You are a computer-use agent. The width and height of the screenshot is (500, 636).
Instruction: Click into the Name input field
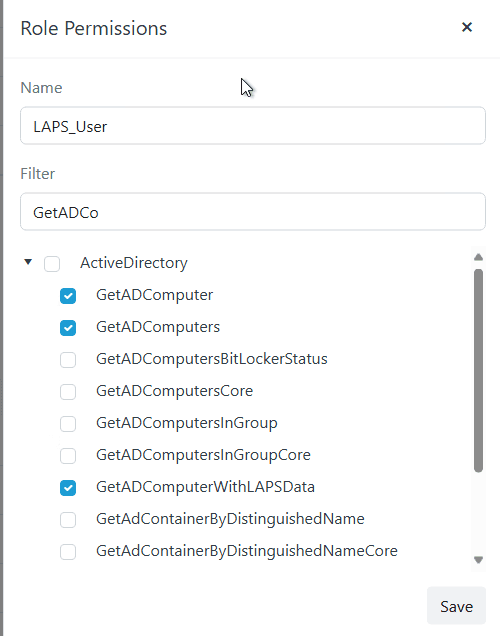coord(253,126)
